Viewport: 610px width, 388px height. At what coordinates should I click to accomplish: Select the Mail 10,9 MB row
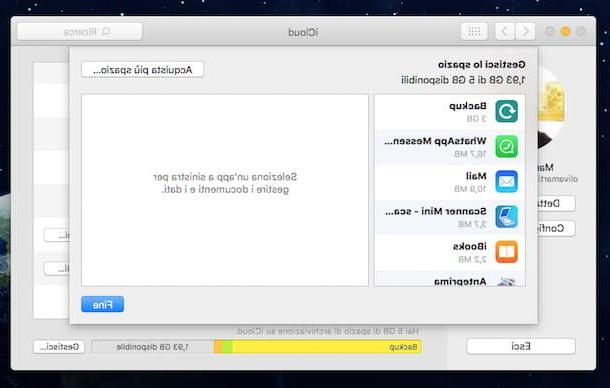(450, 182)
